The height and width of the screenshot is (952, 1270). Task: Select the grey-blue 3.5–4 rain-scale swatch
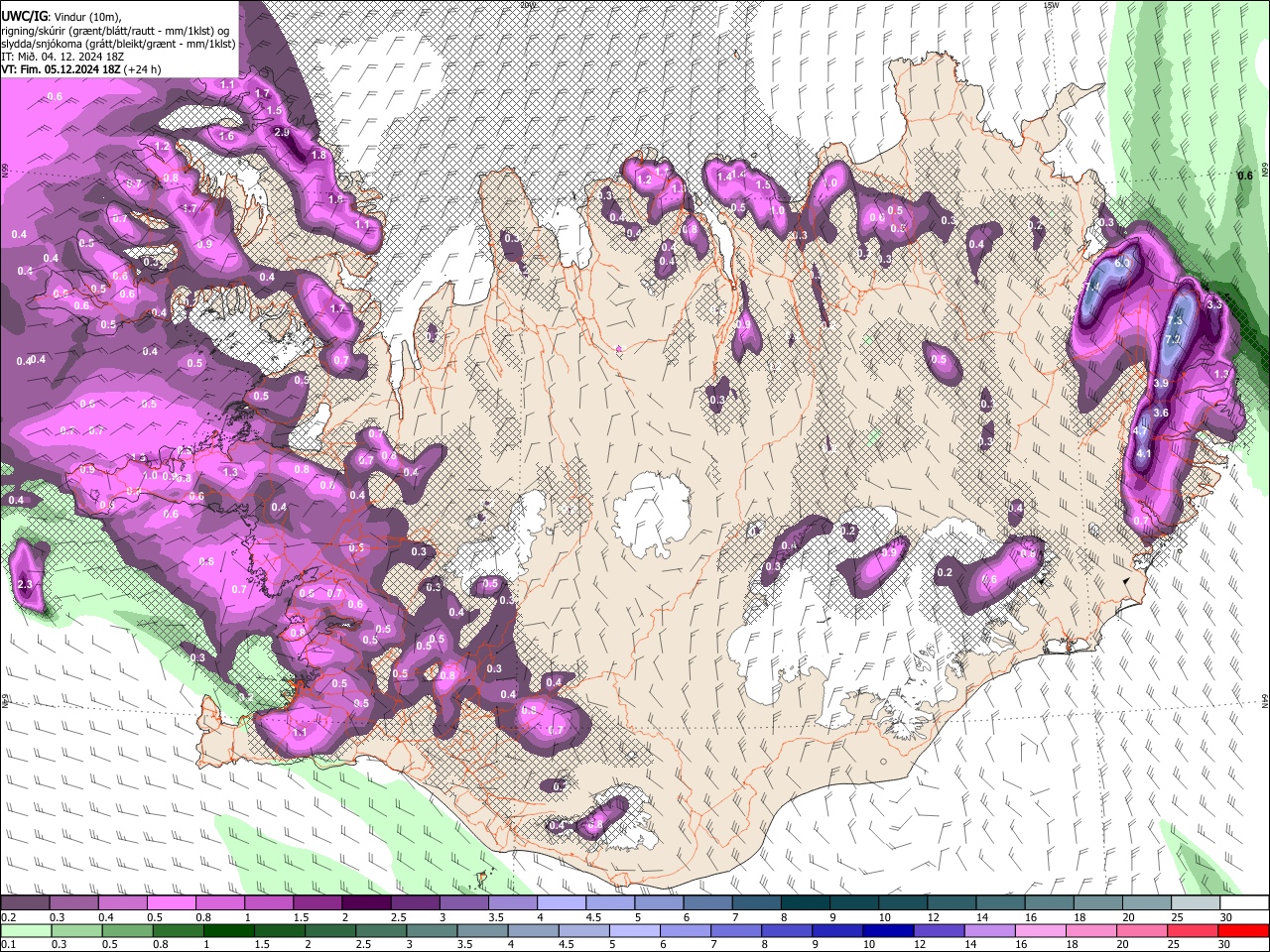[x=482, y=931]
